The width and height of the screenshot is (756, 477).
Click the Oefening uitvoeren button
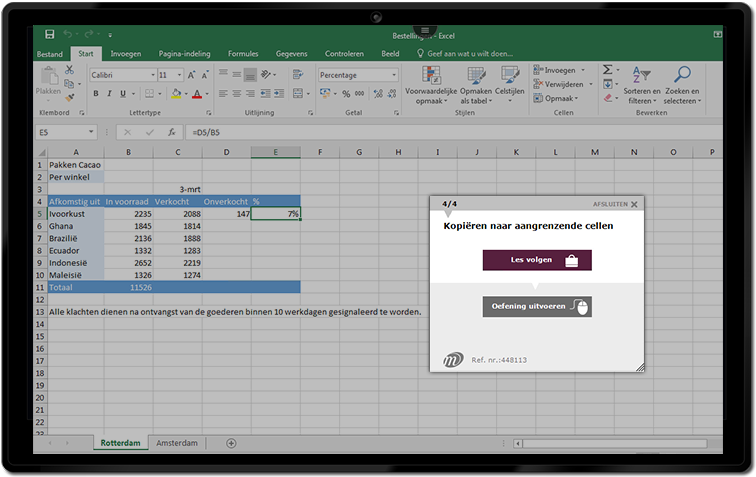coord(537,307)
